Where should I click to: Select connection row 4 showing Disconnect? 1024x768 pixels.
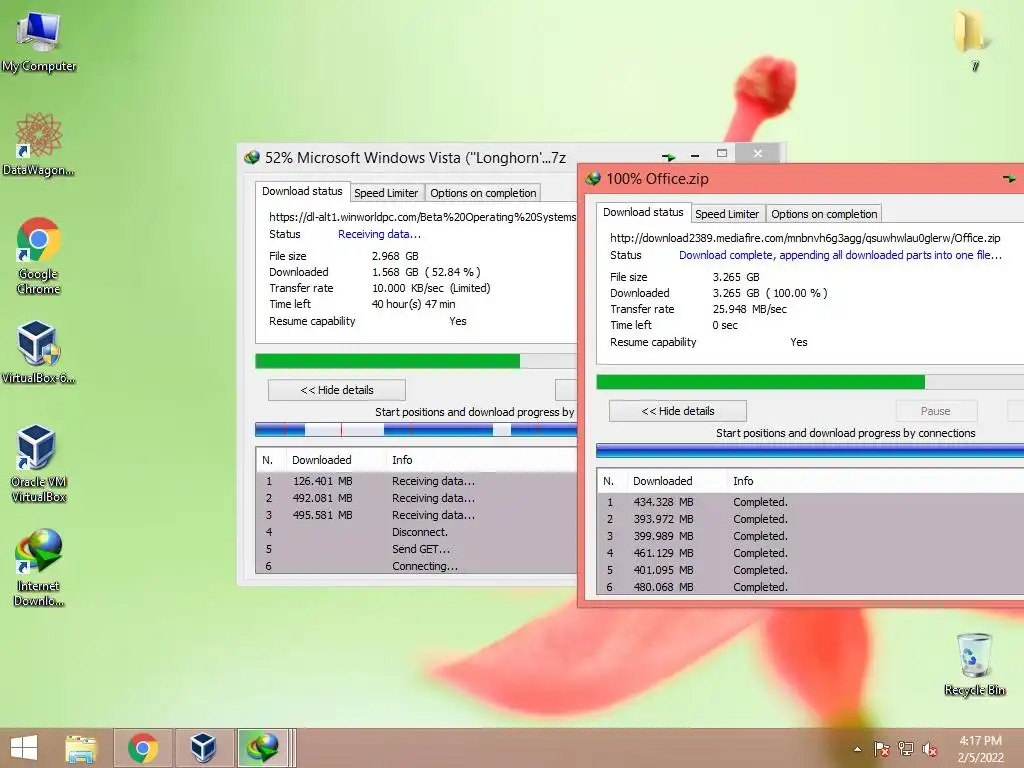click(x=416, y=532)
